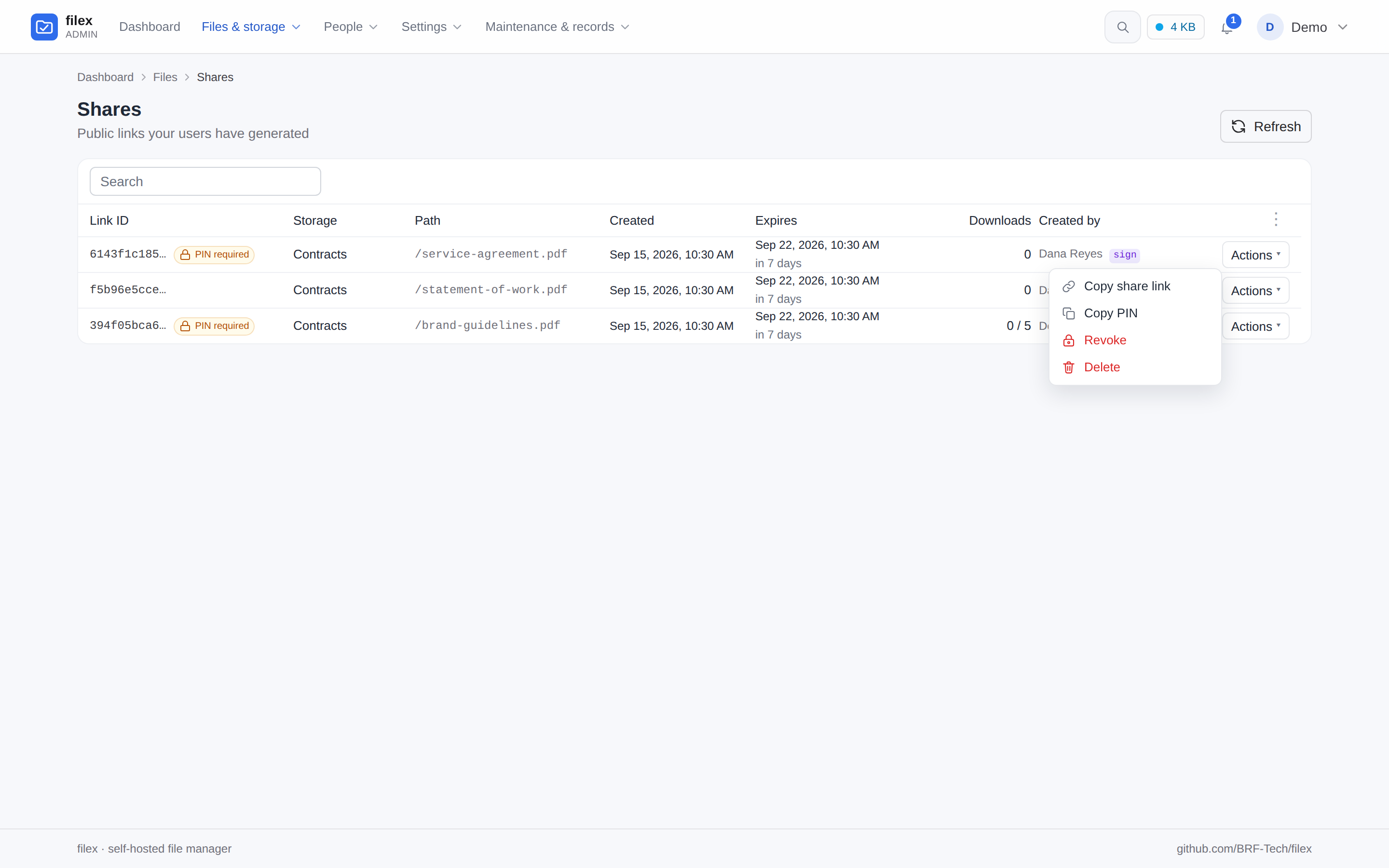Viewport: 1389px width, 868px height.
Task: Click Link ID 394f05bca6…
Action: pos(127,325)
